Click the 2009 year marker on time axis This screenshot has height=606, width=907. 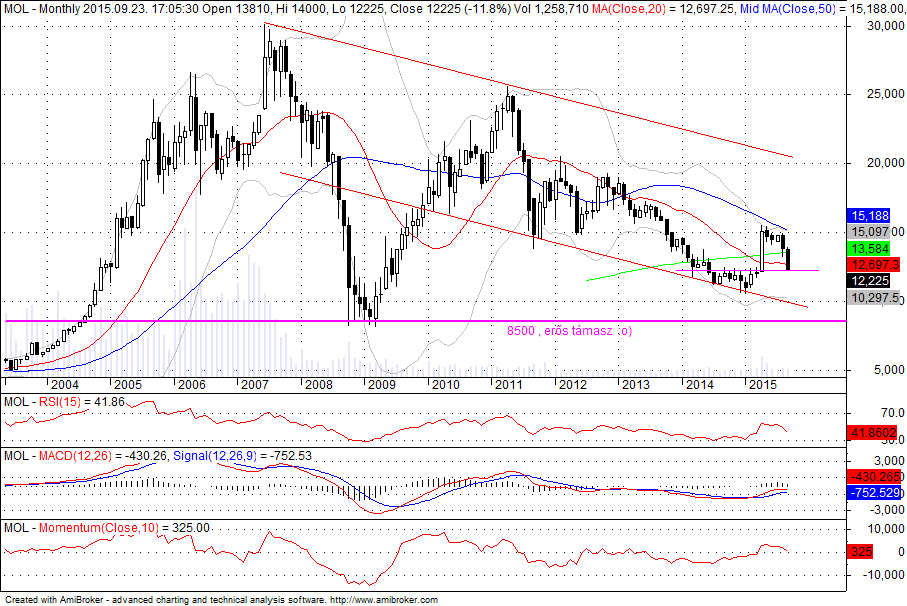pos(382,385)
